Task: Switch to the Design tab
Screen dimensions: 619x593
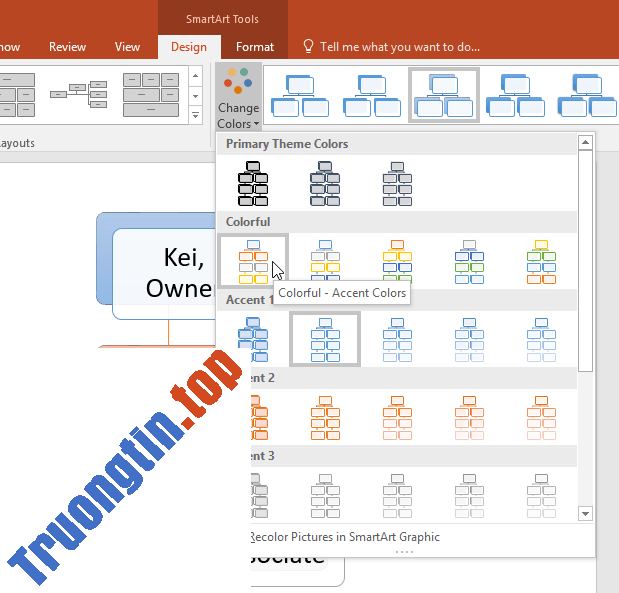Action: pos(189,47)
